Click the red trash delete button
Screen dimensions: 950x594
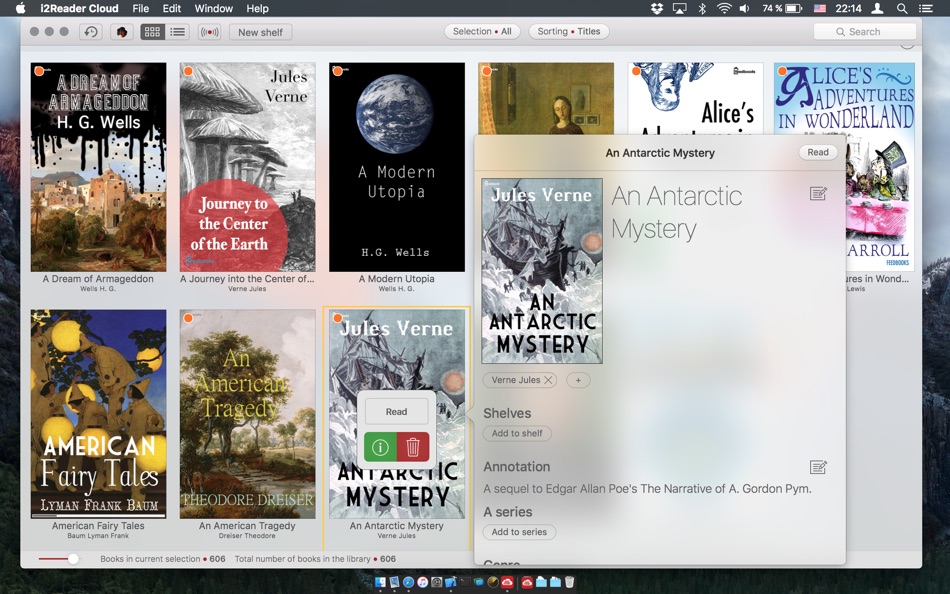pos(413,447)
